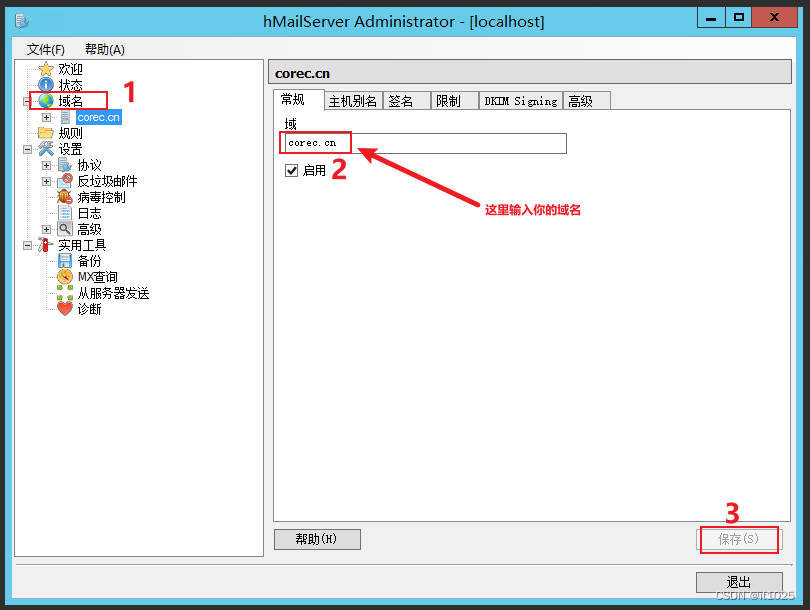The width and height of the screenshot is (810, 610).
Task: Click the 退出 exit button
Action: click(739, 582)
